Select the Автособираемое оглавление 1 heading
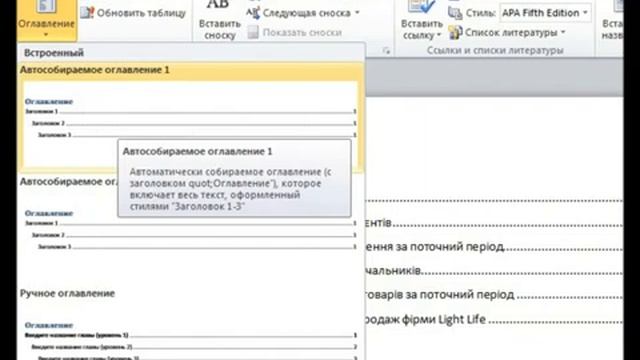Screen dimensions: 640x360 coord(95,70)
